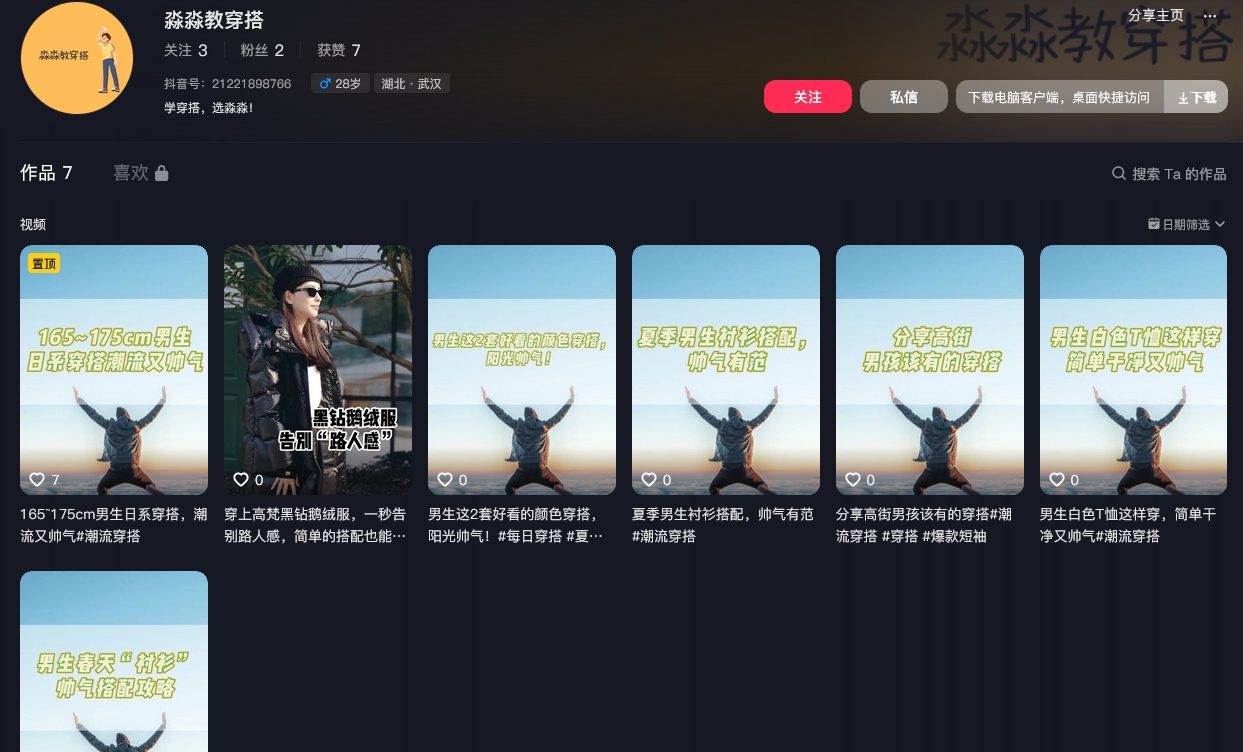Viewport: 1243px width, 752px height.
Task: Switch to the 喜欢 tab
Action: coord(141,173)
